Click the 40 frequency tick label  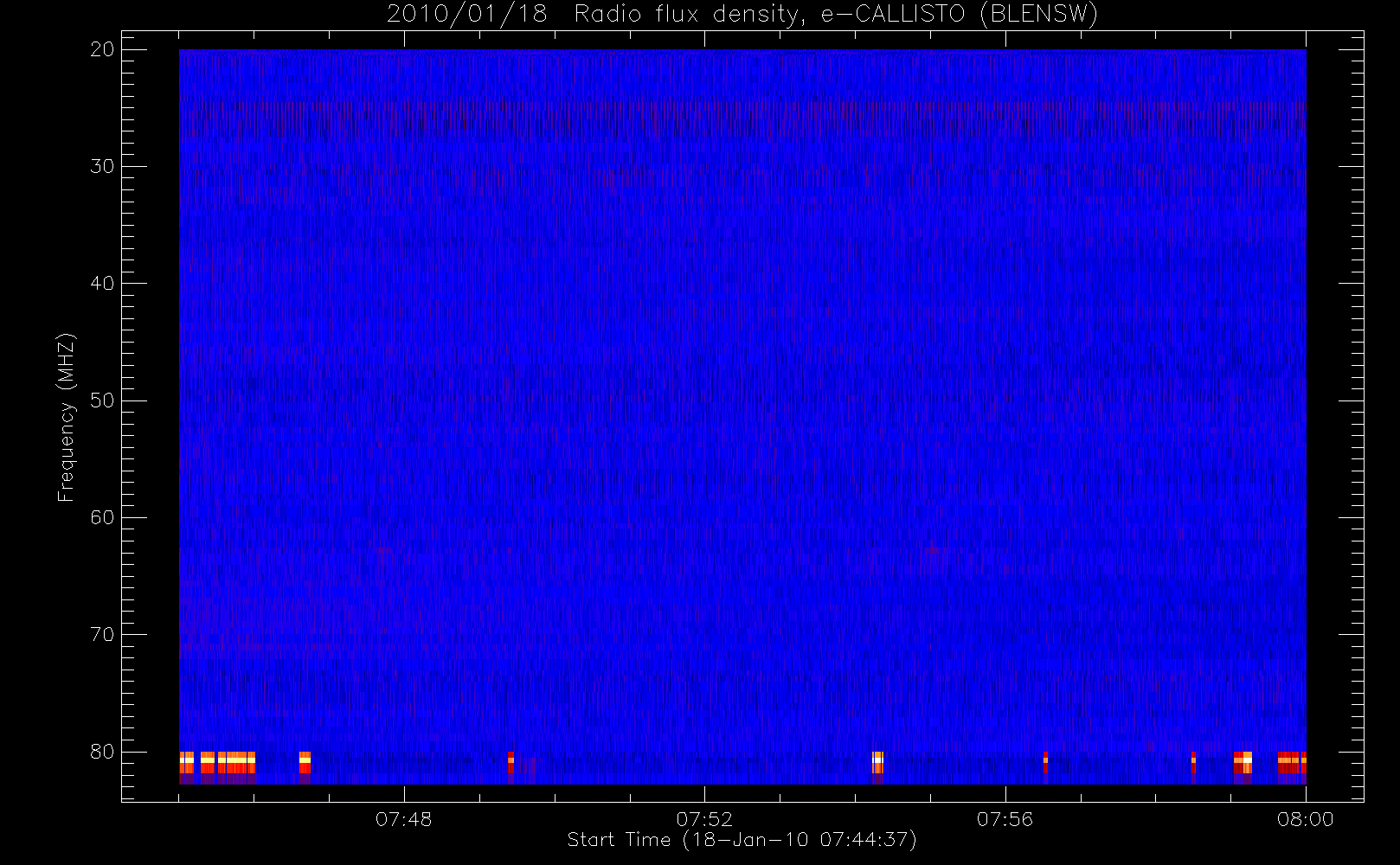[102, 284]
